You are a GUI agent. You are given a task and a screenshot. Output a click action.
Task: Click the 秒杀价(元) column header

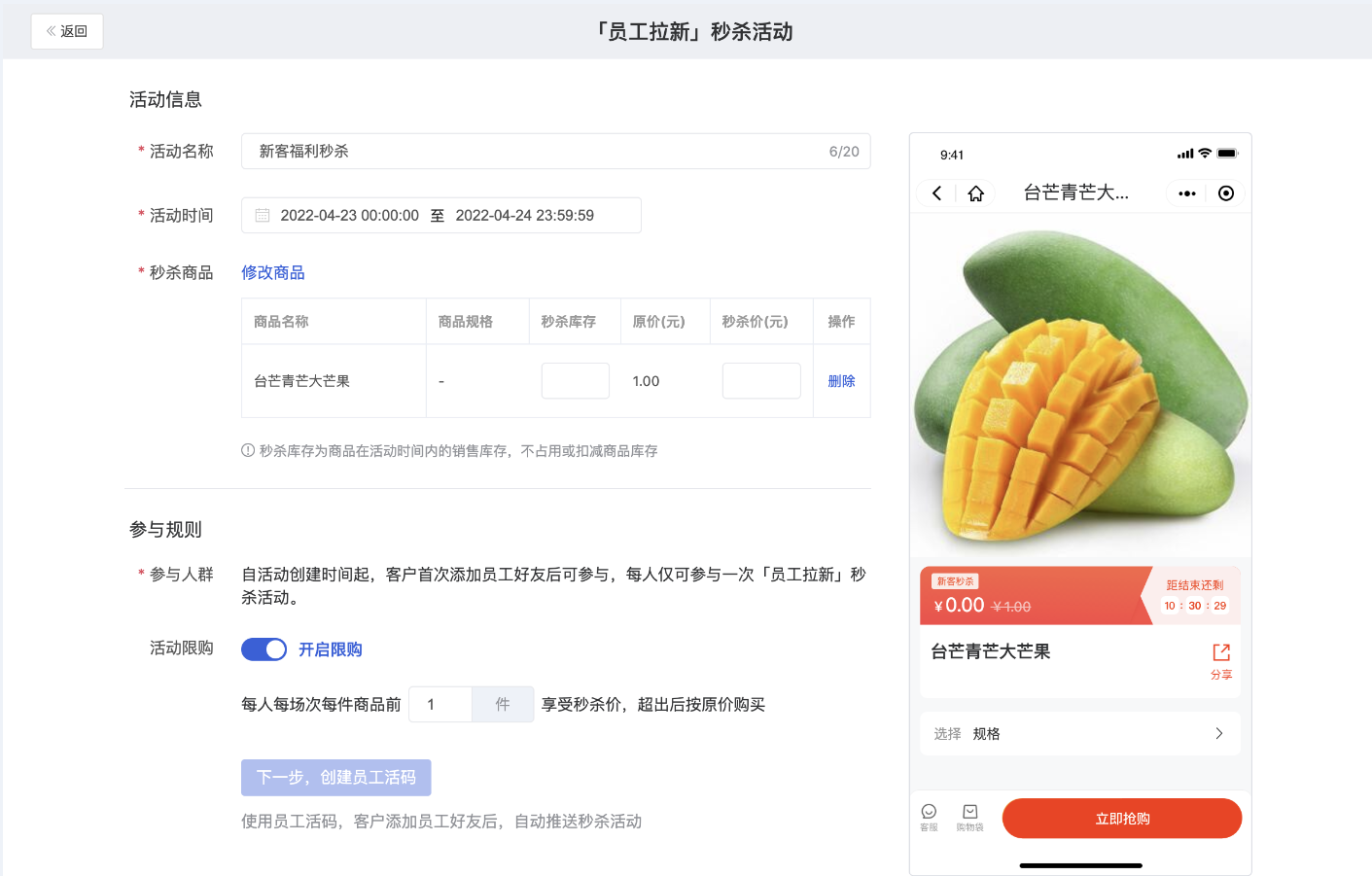[x=756, y=322]
